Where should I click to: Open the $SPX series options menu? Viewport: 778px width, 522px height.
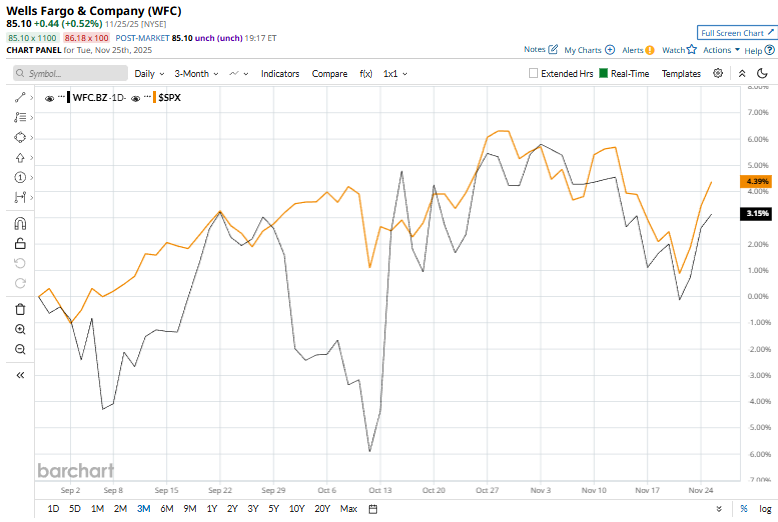[147, 96]
